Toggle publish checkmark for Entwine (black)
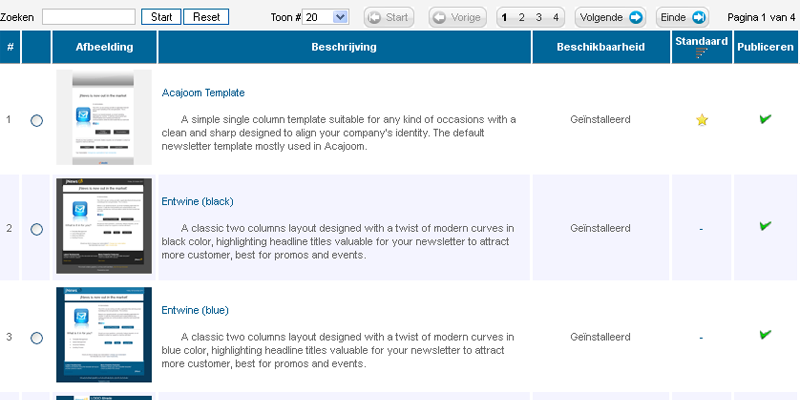 click(x=765, y=226)
